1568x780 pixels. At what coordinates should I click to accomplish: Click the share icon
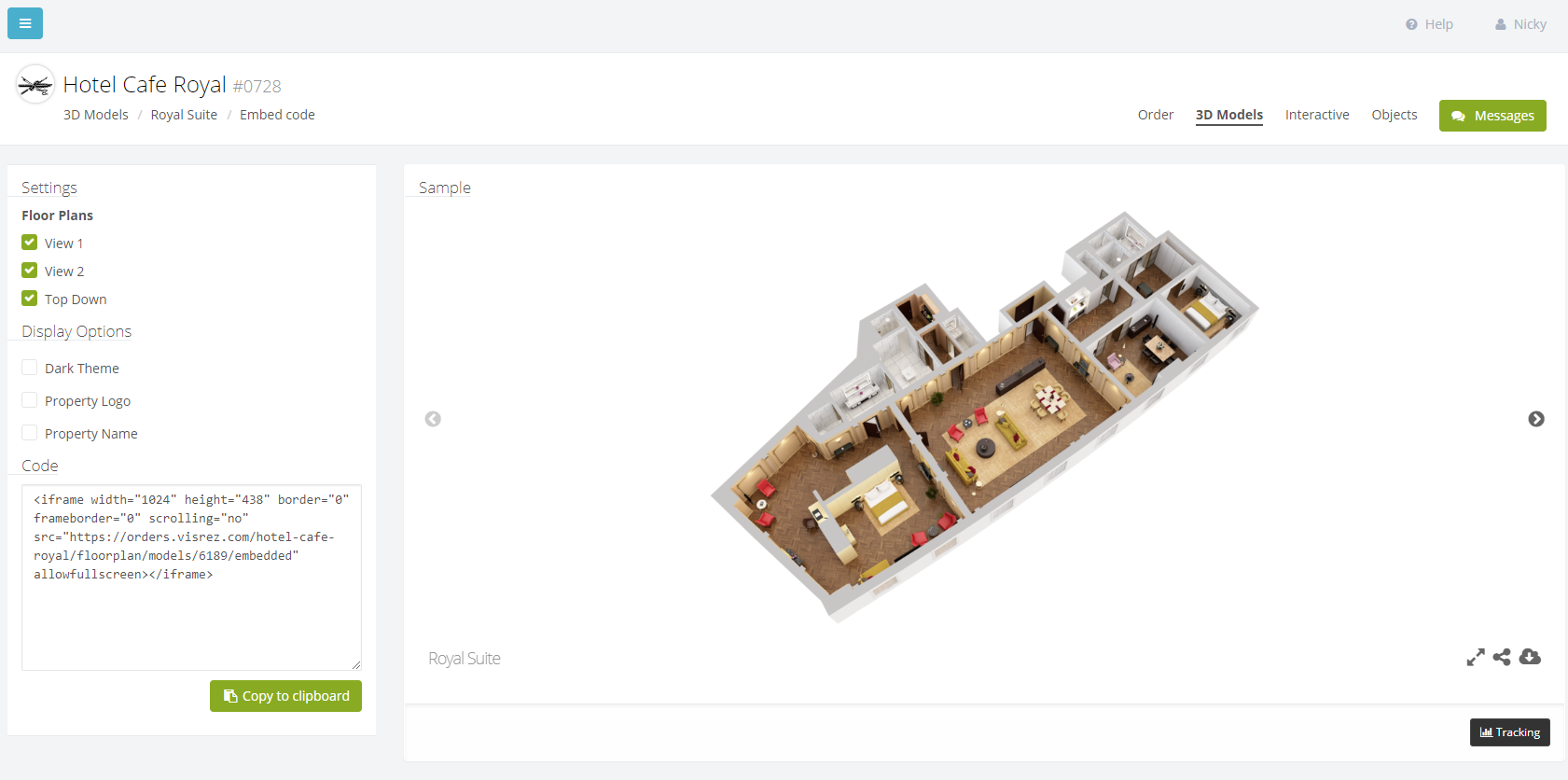click(1502, 658)
